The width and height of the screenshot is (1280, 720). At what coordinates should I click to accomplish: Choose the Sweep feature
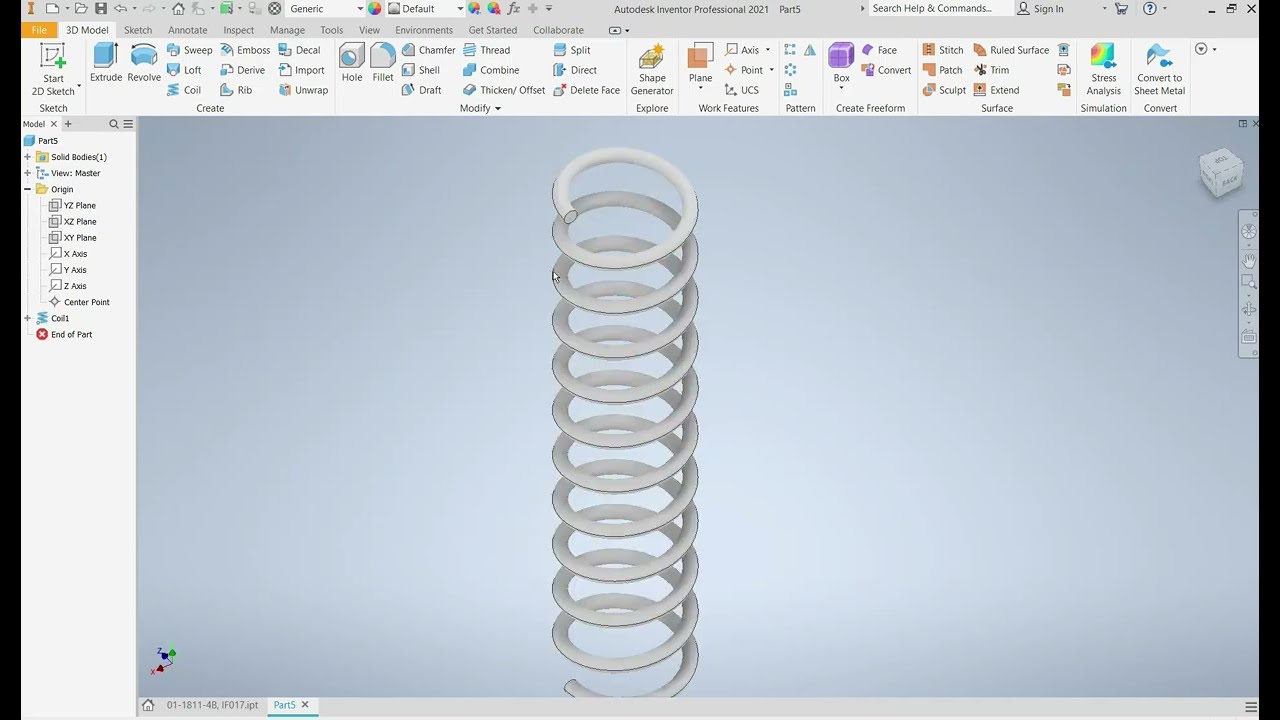click(x=190, y=50)
